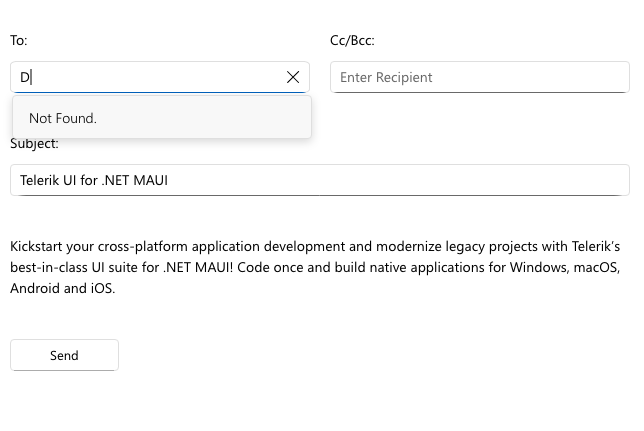This screenshot has height=431, width=644.
Task: Clear the To field with the X icon
Action: click(293, 77)
